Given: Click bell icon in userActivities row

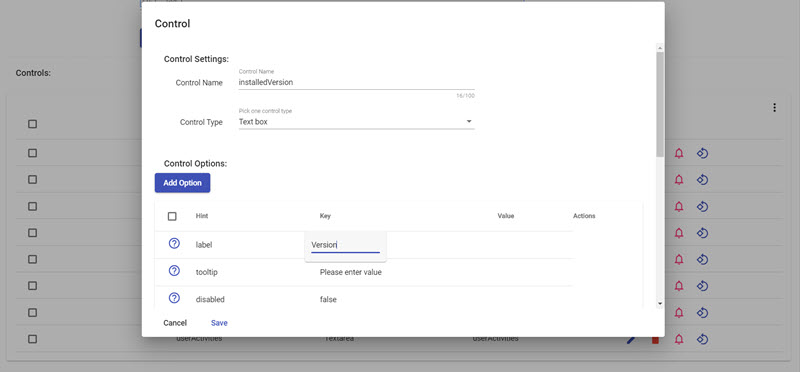Looking at the screenshot, I should point(679,339).
